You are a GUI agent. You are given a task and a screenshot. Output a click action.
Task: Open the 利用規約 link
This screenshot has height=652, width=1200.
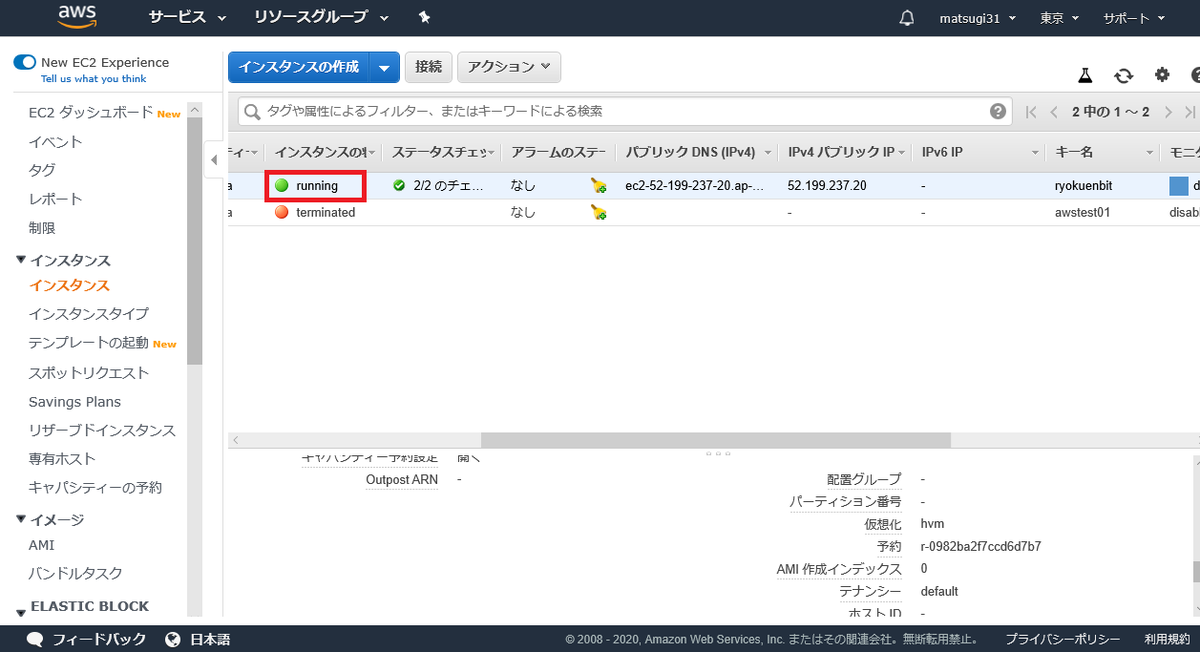tap(1167, 639)
